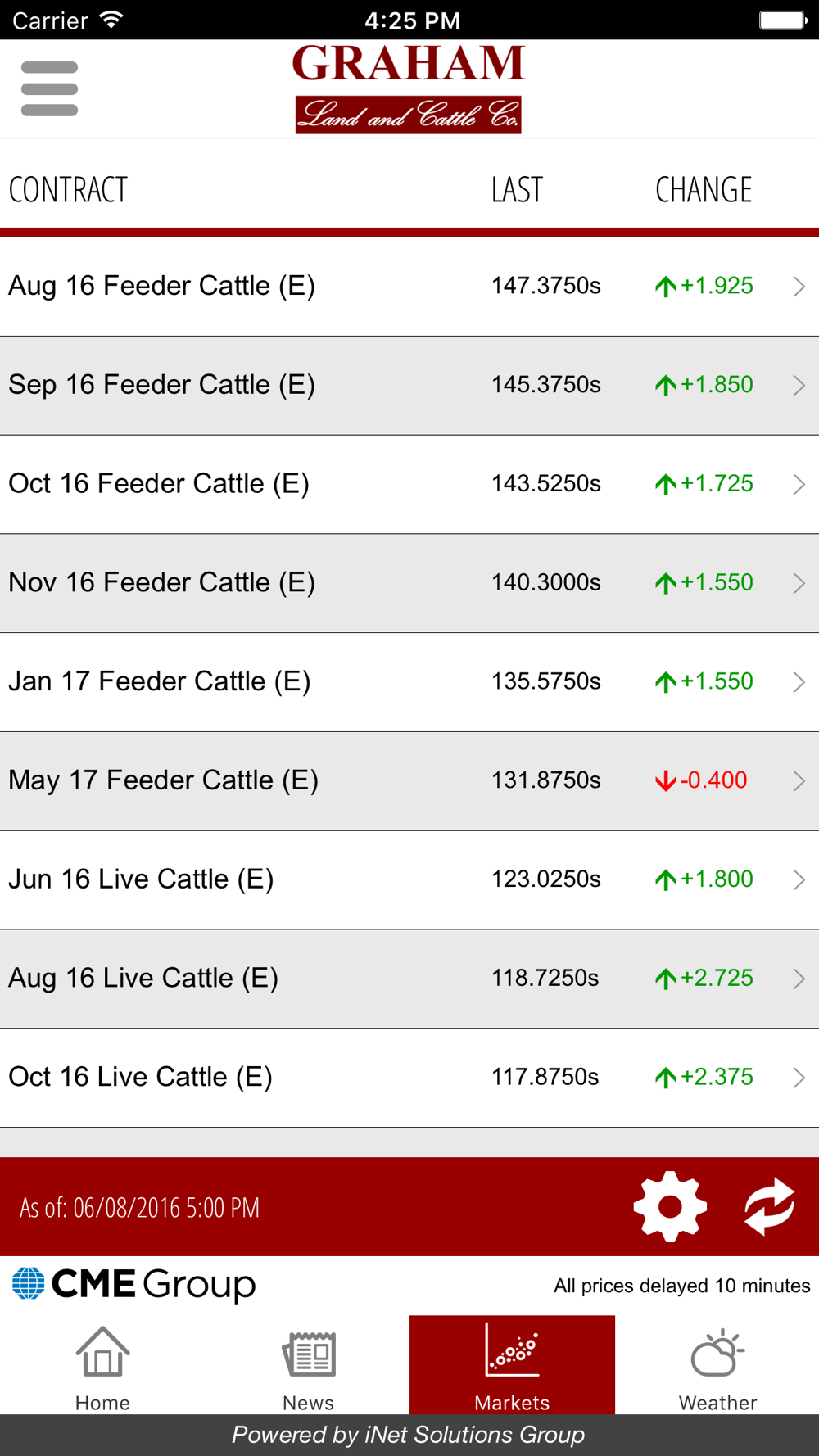
Task: Expand Sep 16 Feeder Cattle chevron
Action: 799,385
